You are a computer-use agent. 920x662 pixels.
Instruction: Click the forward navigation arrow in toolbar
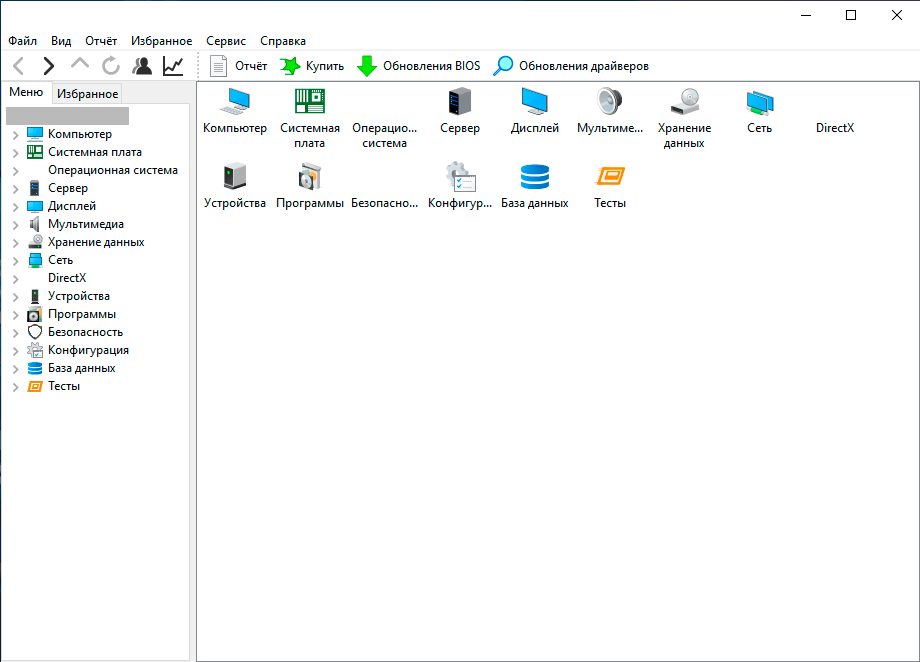coord(49,66)
